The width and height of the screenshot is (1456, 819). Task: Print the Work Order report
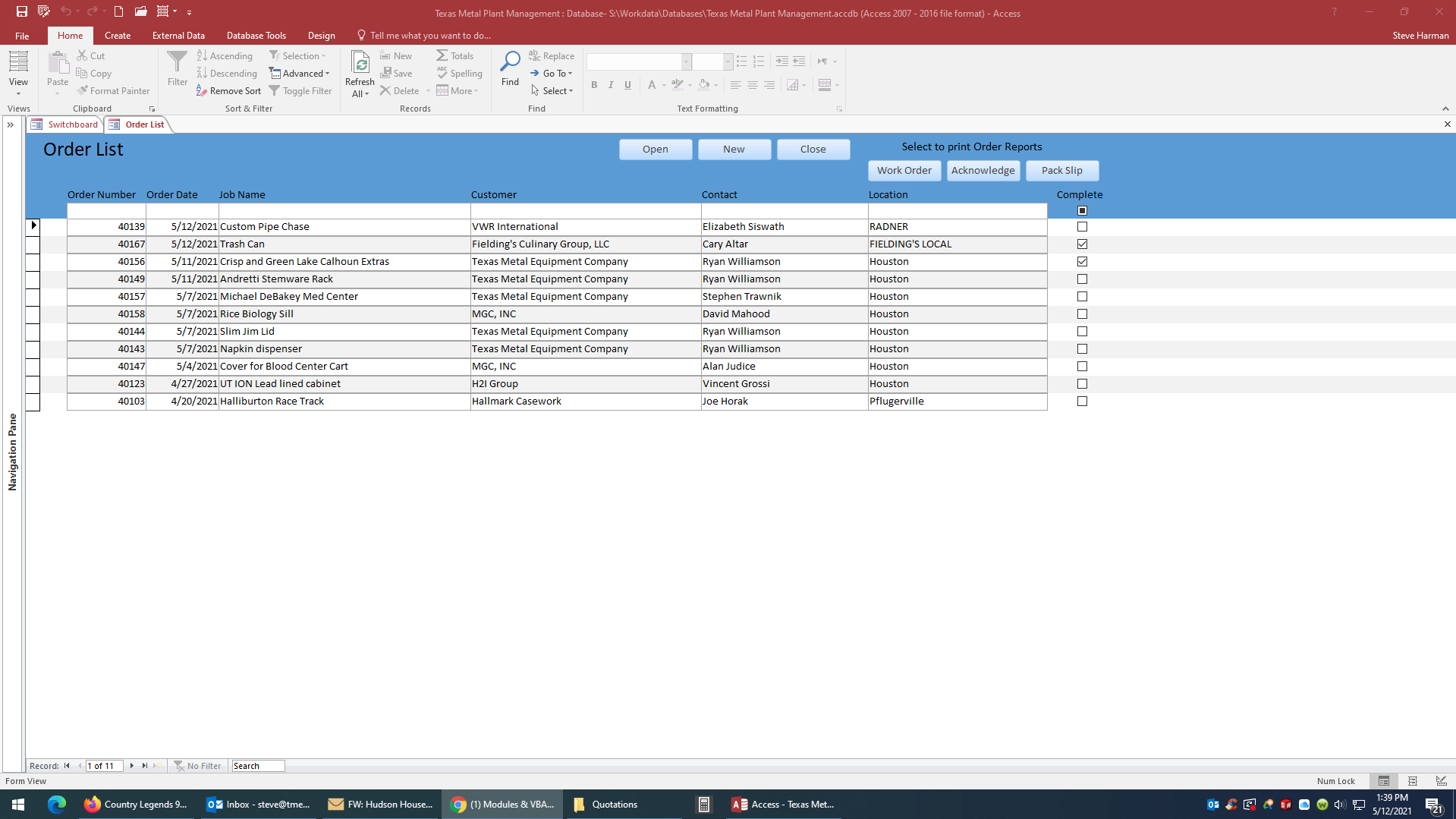point(904,171)
